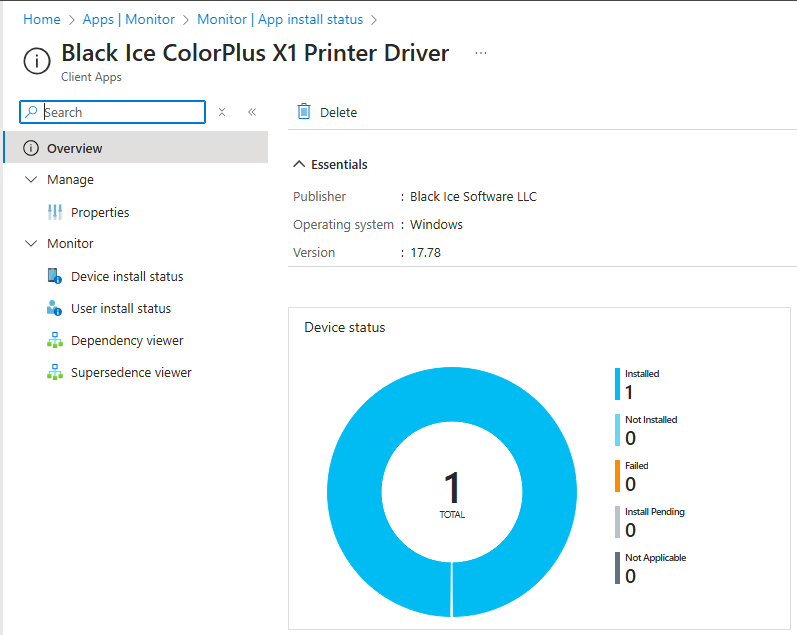Click the Installed blue legend swatch
This screenshot has height=635, width=797.
[617, 384]
